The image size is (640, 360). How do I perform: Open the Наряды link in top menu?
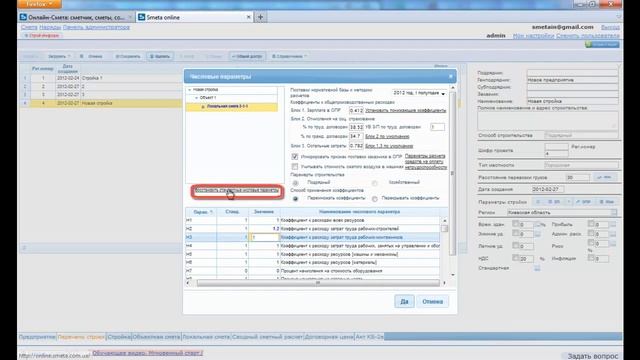(50, 27)
